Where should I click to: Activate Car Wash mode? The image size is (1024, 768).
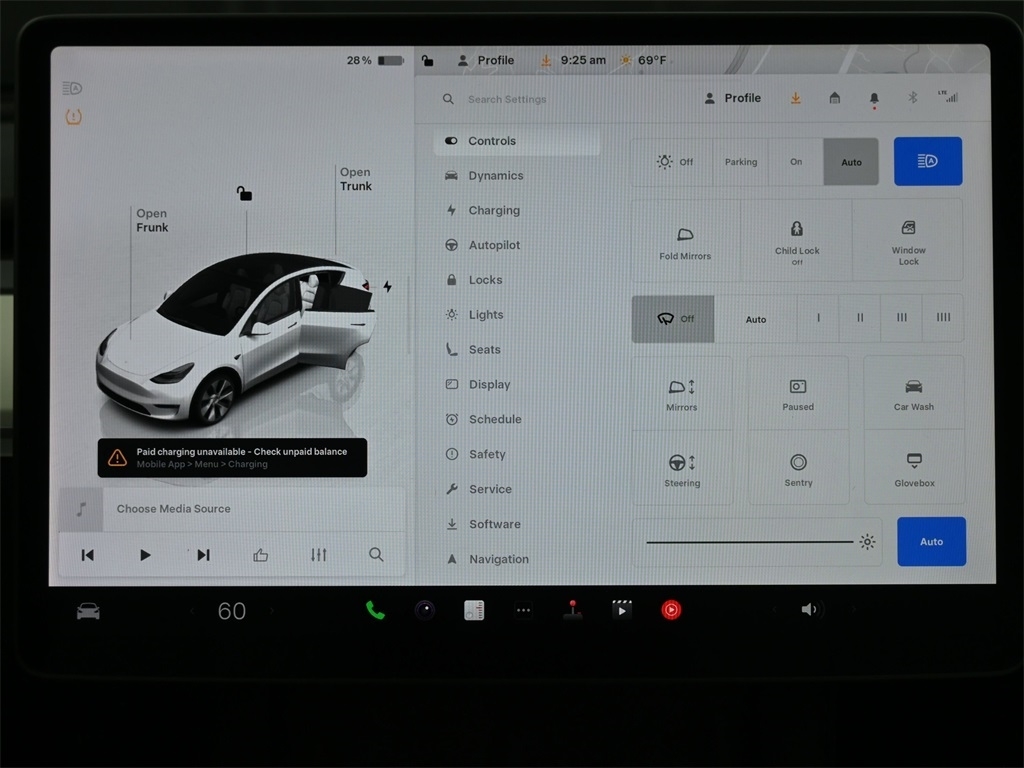[914, 393]
